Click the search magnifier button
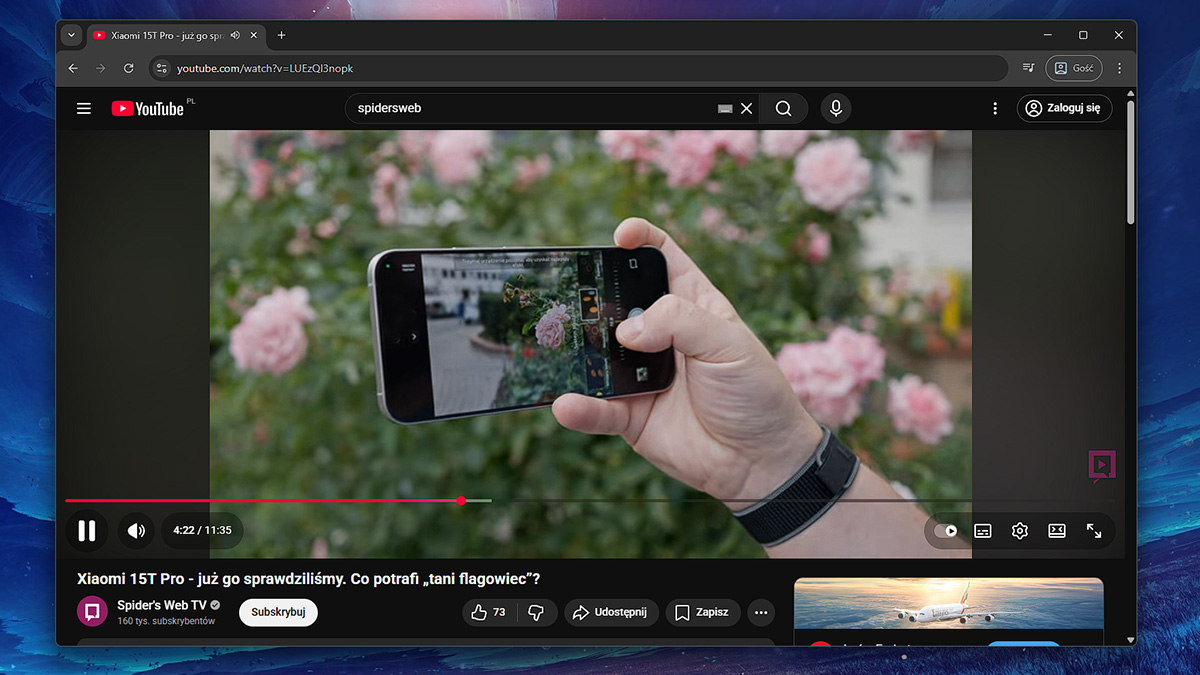Screen dimensions: 1200x675 pyautogui.click(x=784, y=109)
